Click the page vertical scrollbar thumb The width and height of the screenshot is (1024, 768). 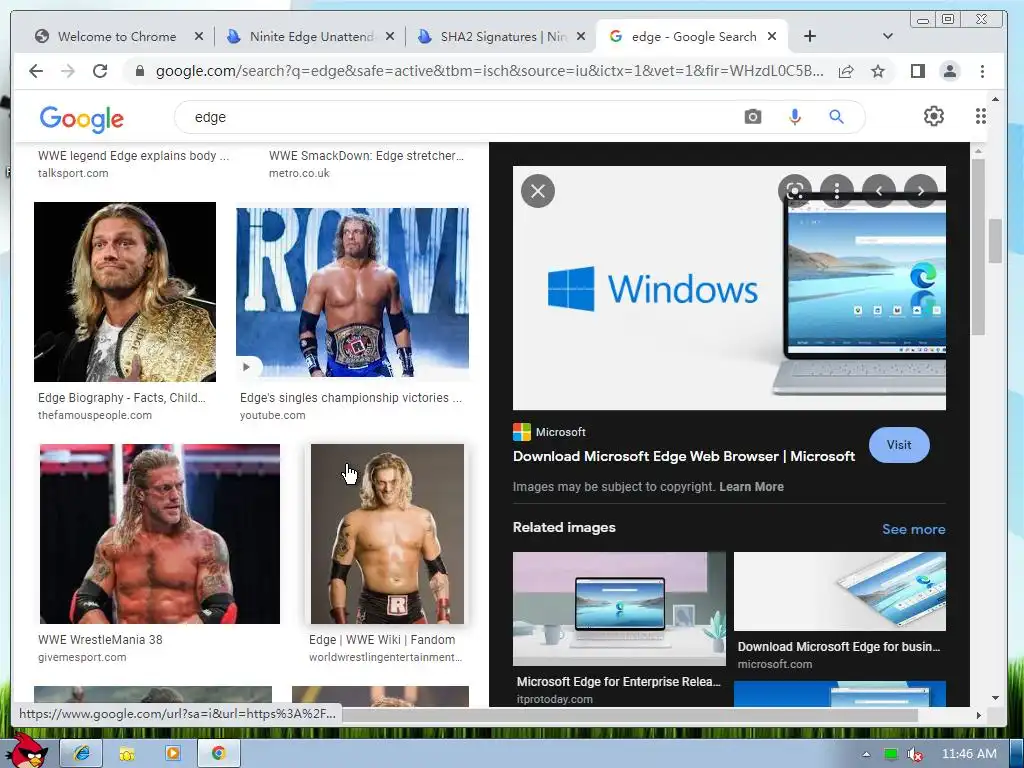point(995,240)
